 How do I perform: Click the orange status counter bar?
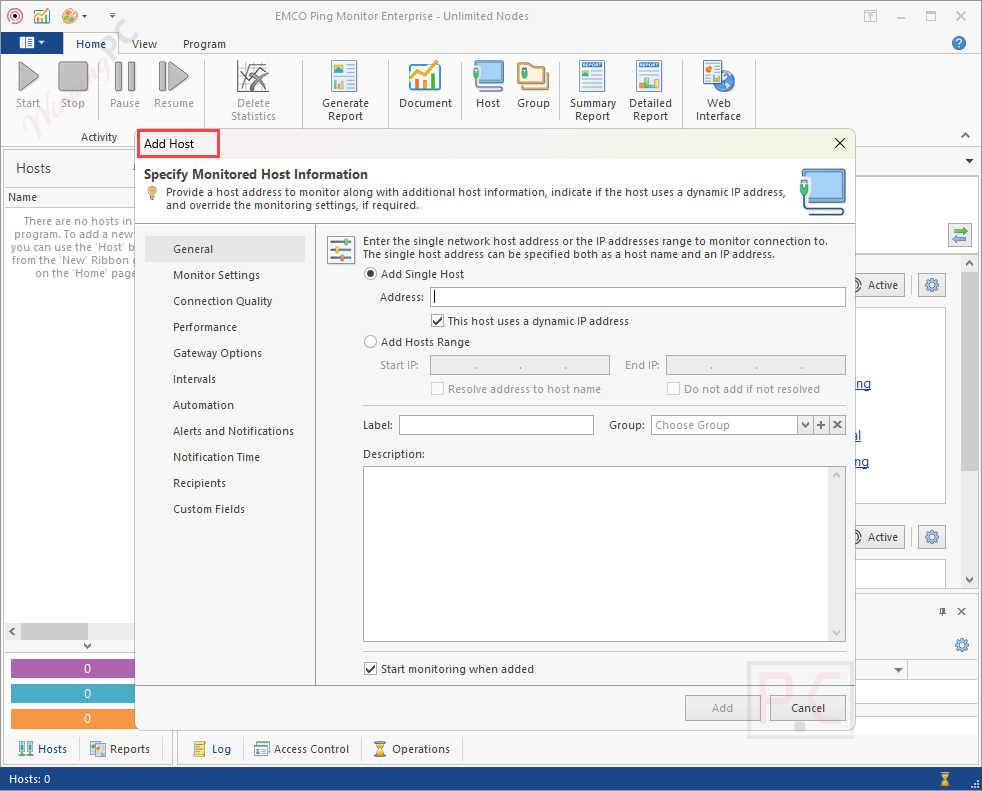[73, 719]
